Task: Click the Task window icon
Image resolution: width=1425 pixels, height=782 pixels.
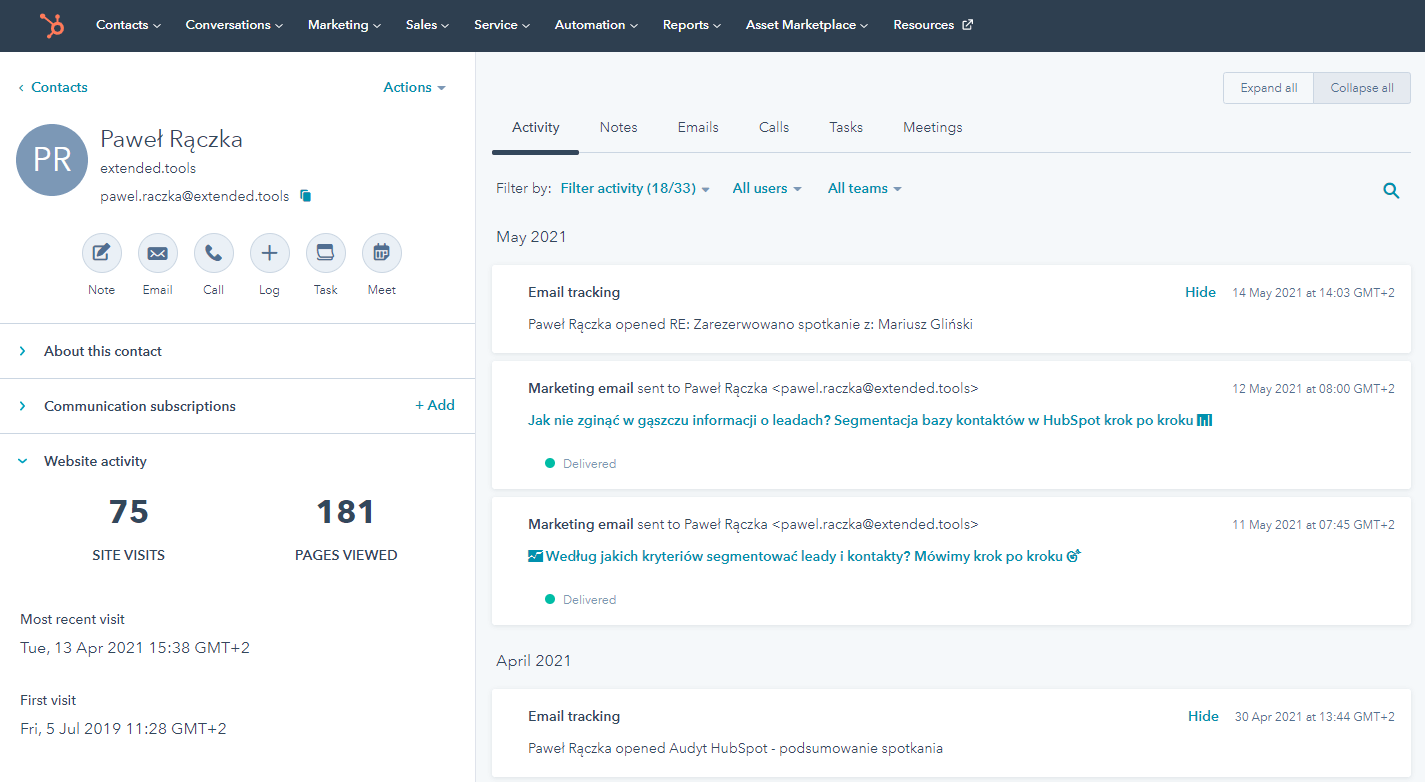Action: click(x=325, y=254)
